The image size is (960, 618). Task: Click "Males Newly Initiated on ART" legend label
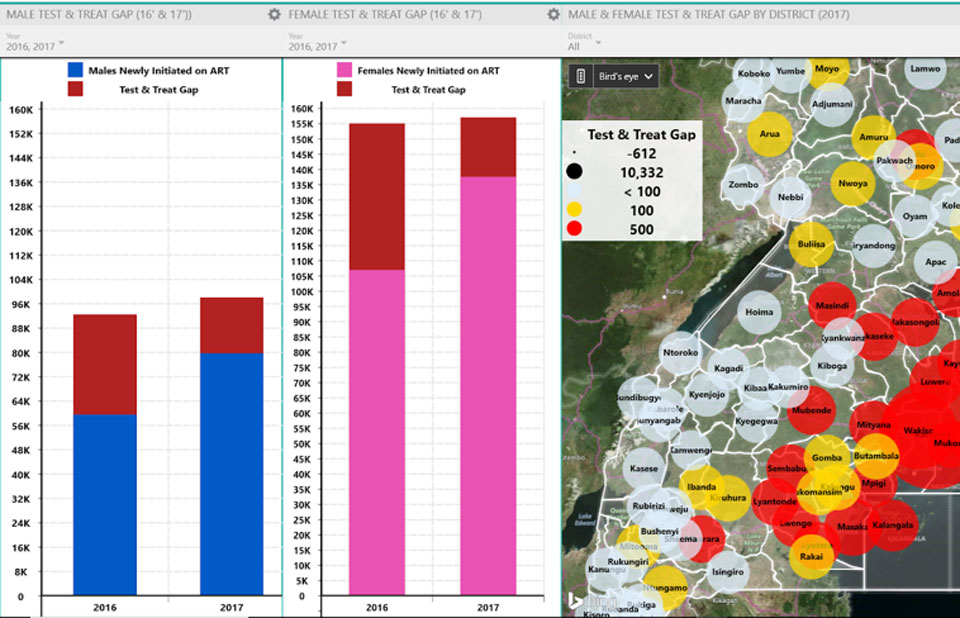click(159, 70)
